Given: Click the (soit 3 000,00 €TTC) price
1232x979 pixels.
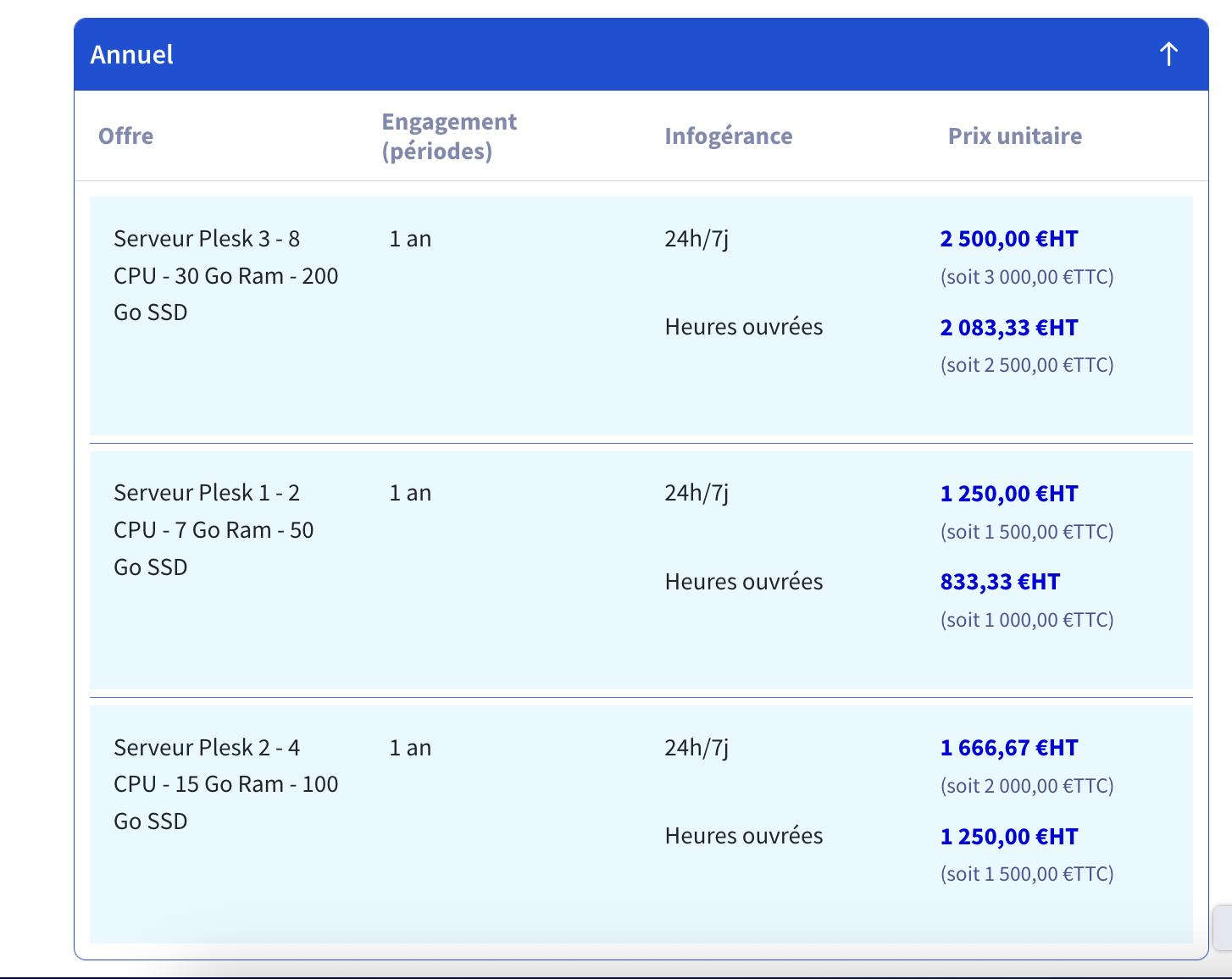Looking at the screenshot, I should click(1027, 277).
